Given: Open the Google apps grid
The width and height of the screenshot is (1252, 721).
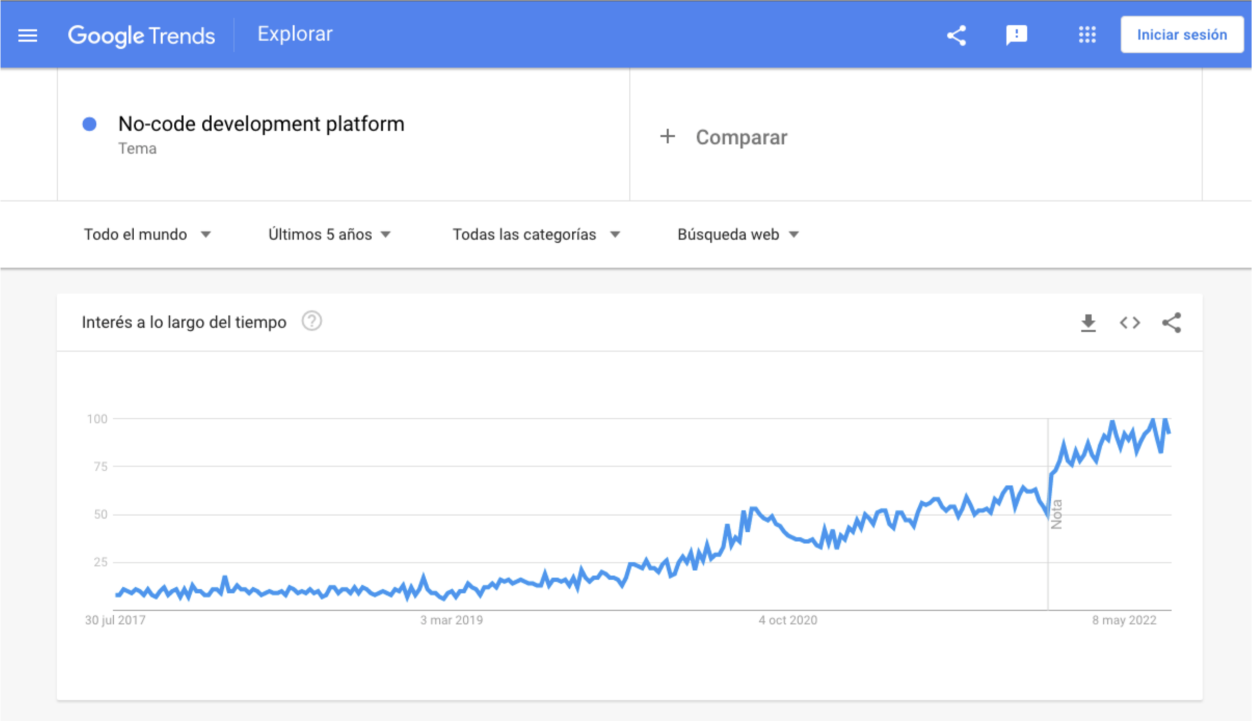Looking at the screenshot, I should pos(1087,35).
